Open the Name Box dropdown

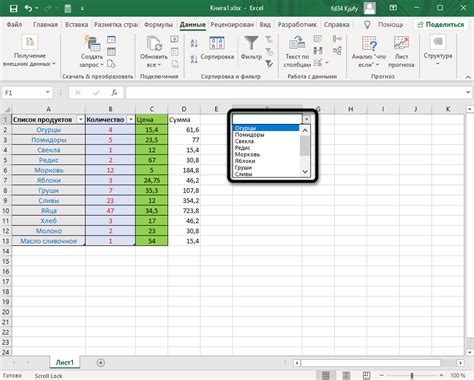pyautogui.click(x=48, y=92)
